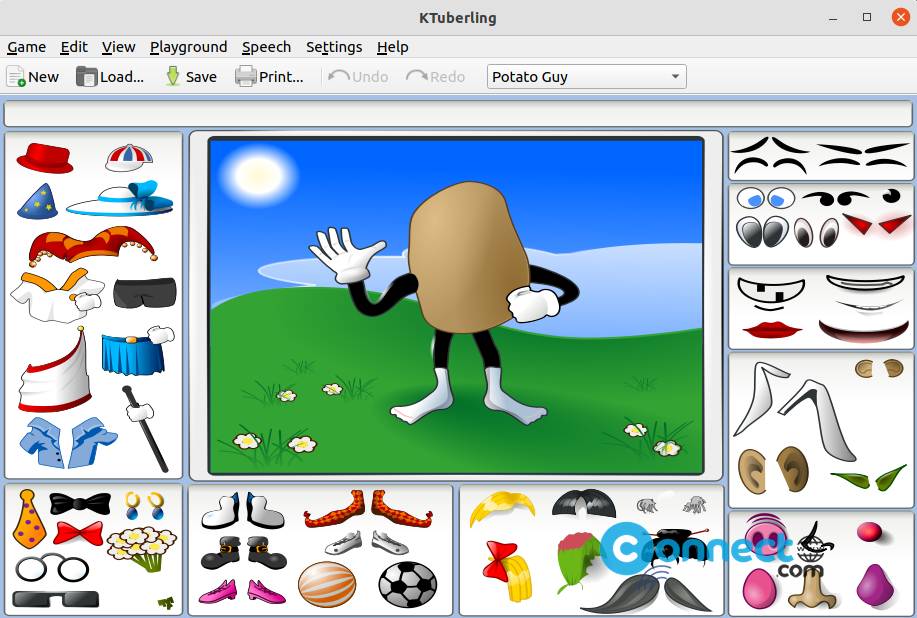Screen dimensions: 917x618
Task: Select the red and blue striped cap
Action: 129,157
